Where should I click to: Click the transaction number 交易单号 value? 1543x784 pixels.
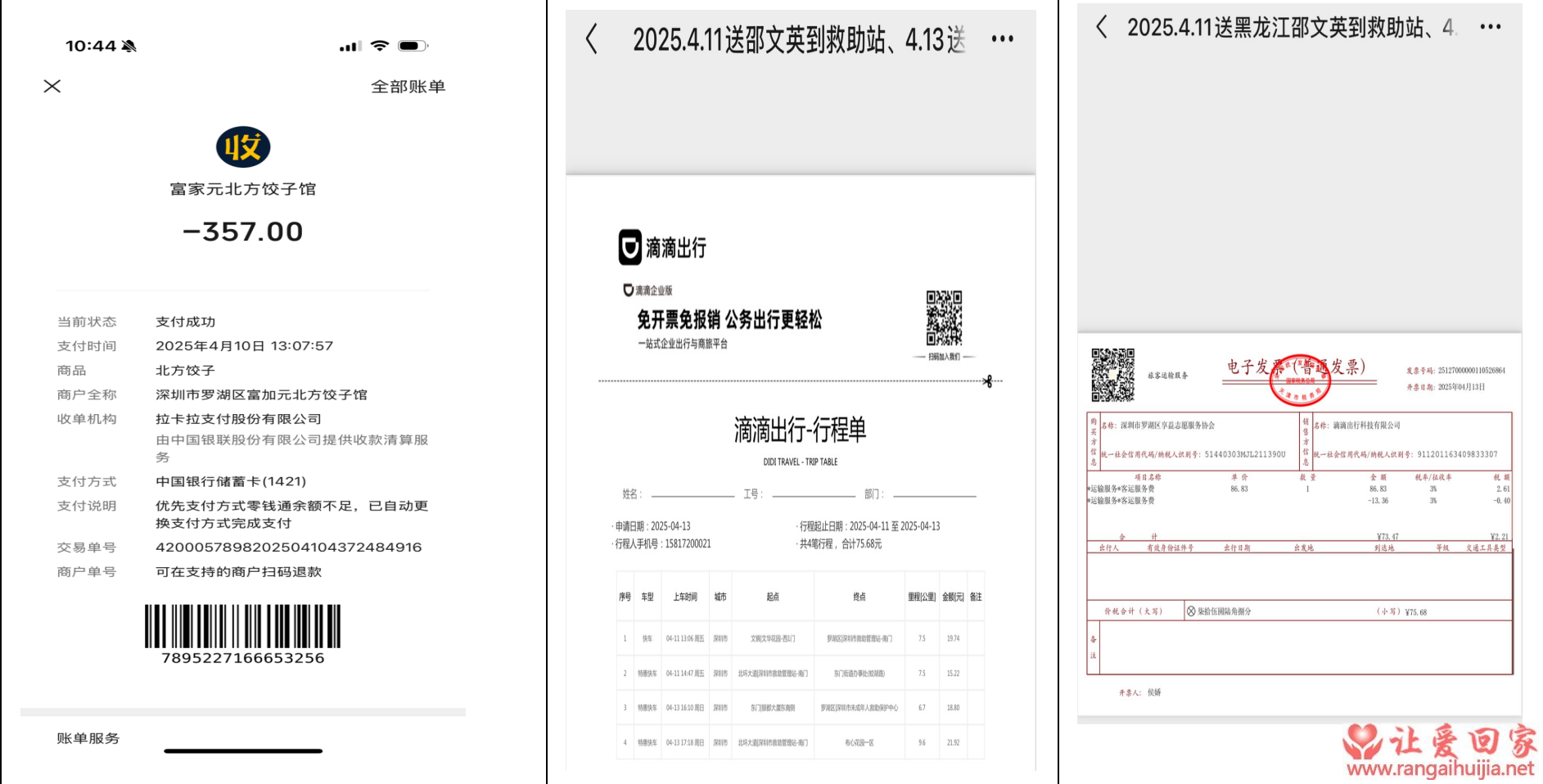pyautogui.click(x=288, y=547)
